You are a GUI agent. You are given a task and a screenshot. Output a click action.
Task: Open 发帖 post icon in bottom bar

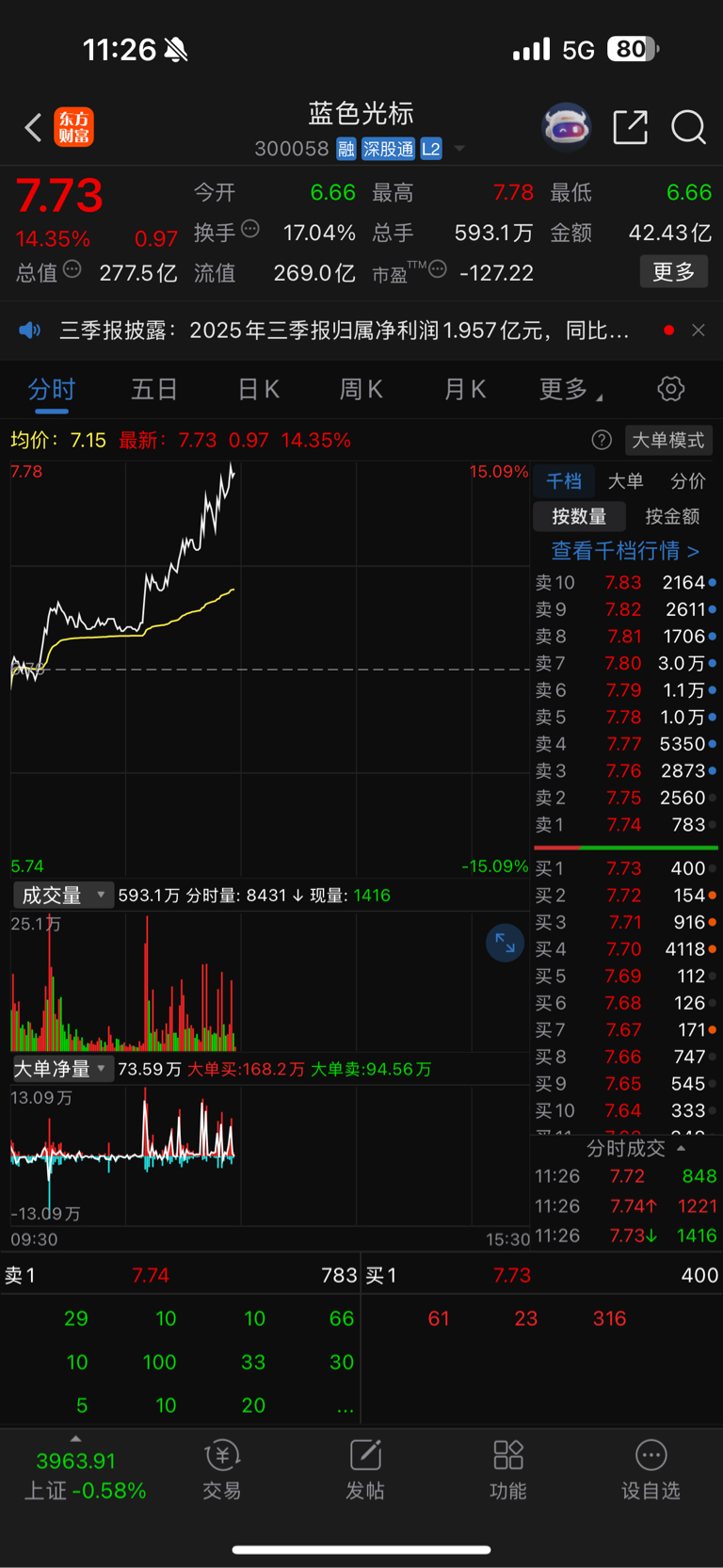(365, 1470)
